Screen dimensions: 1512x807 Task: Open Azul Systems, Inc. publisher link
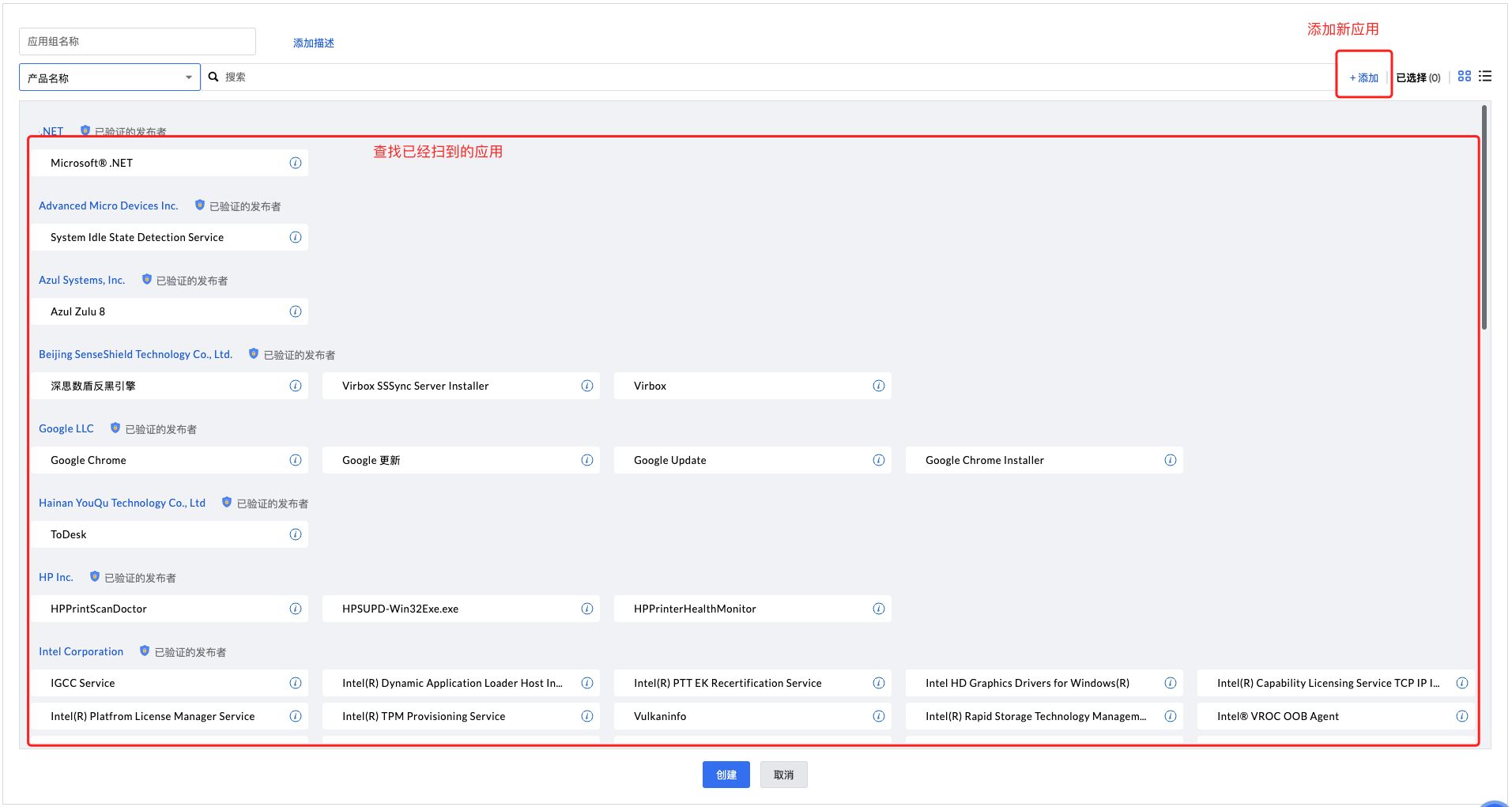click(x=82, y=280)
